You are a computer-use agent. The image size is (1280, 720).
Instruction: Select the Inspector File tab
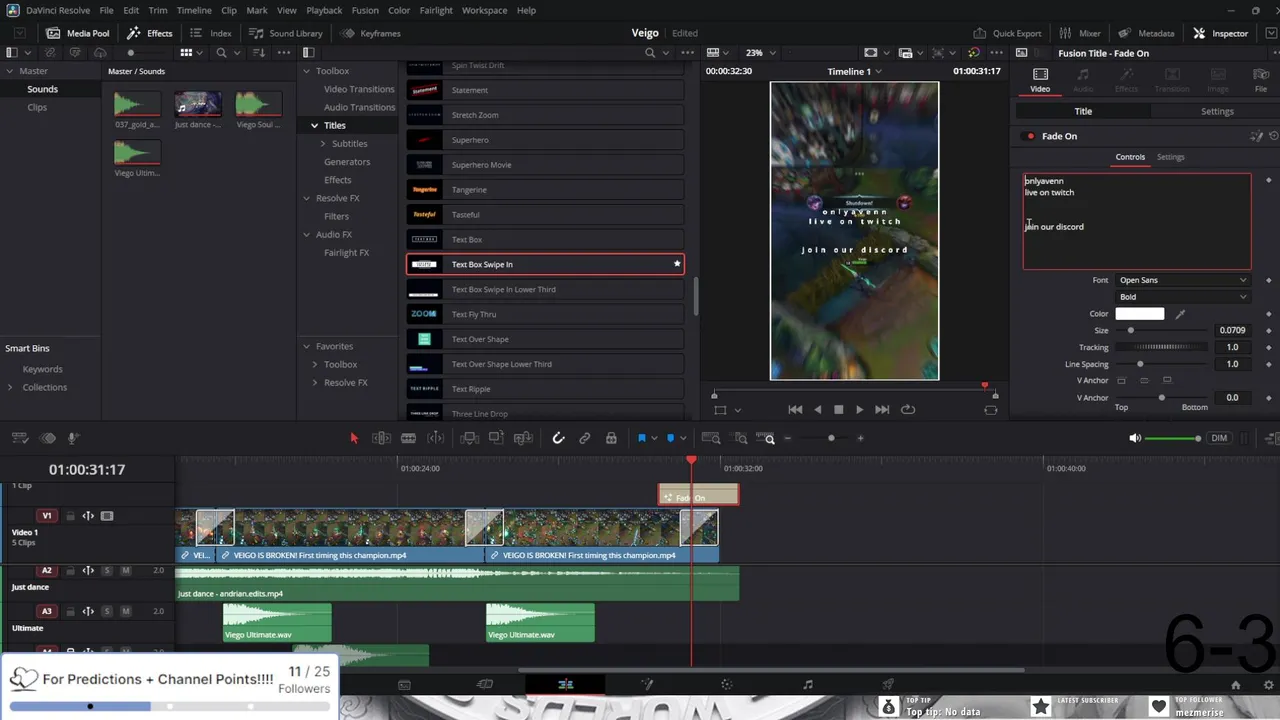(1261, 80)
